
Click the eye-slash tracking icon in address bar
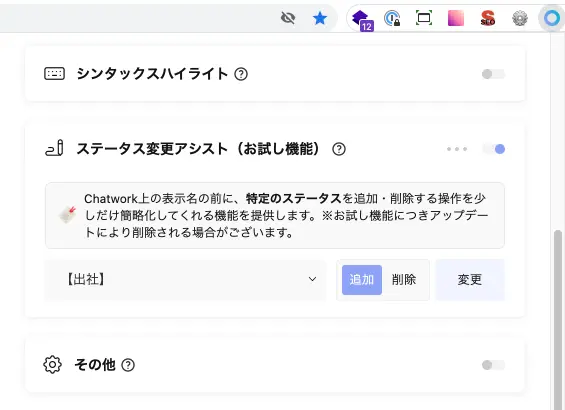pos(288,18)
